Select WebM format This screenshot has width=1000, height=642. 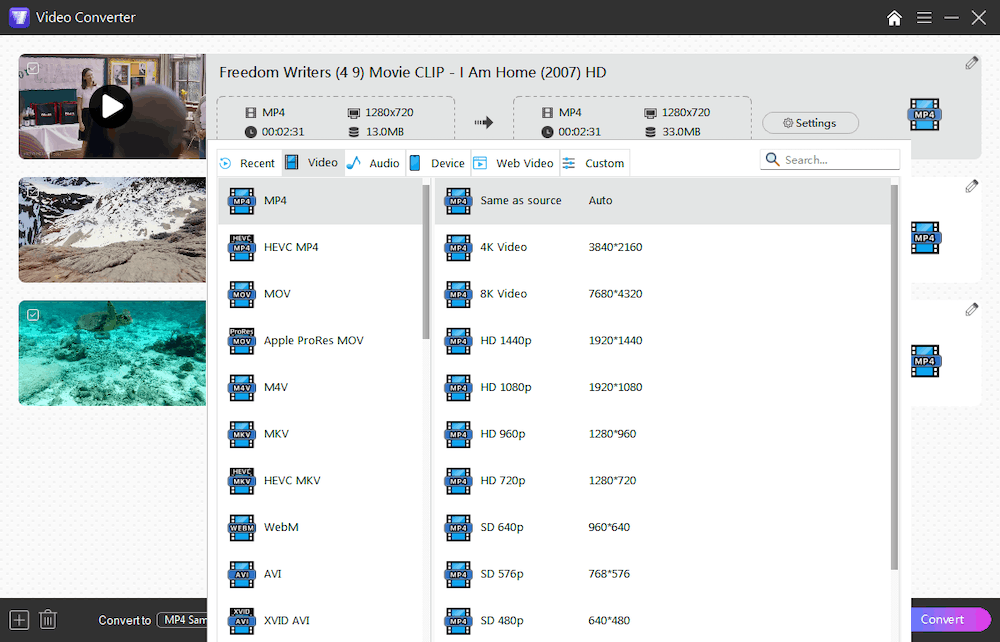tap(320, 527)
